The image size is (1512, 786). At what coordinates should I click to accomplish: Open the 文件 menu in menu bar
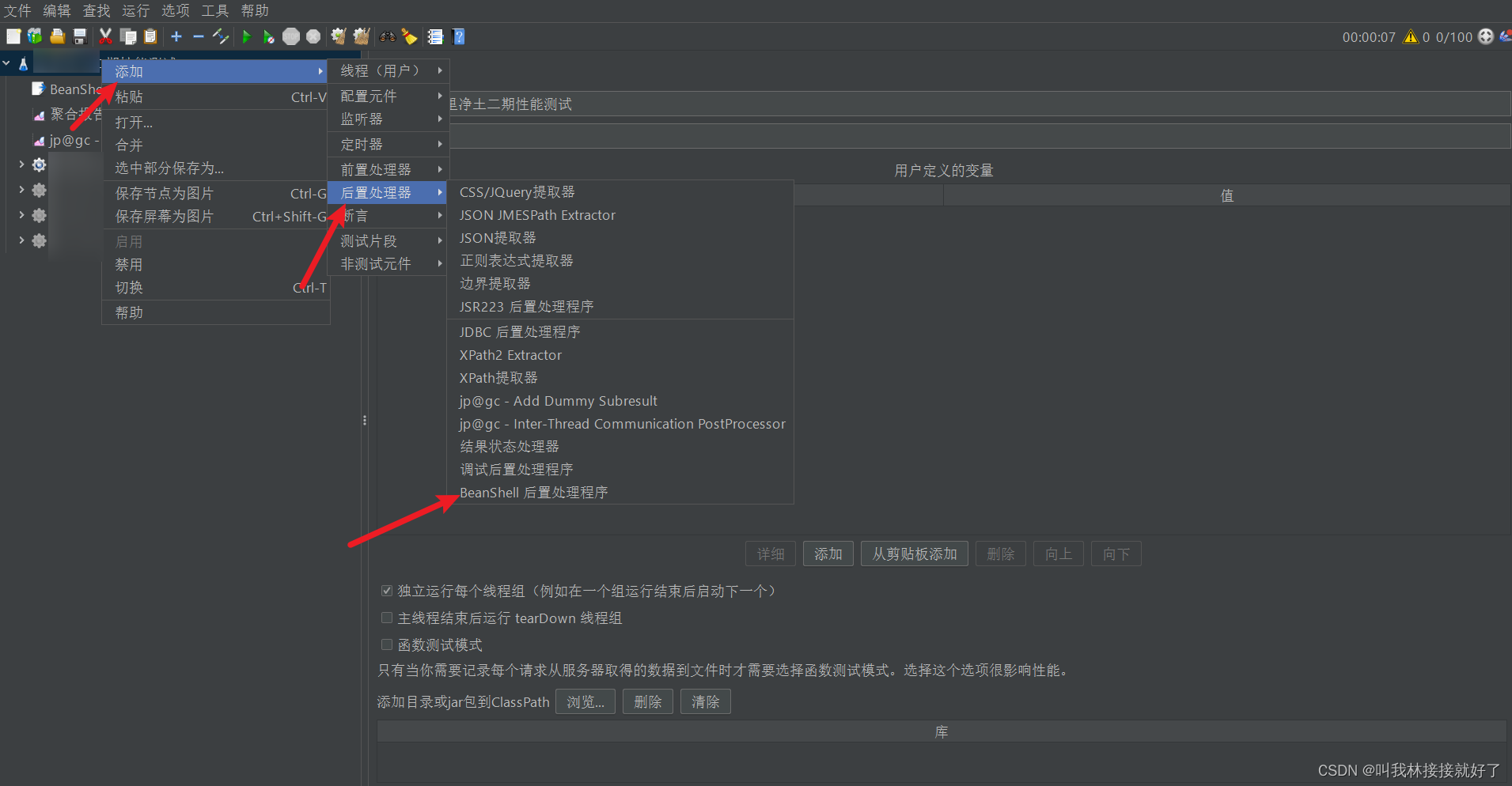coord(17,10)
